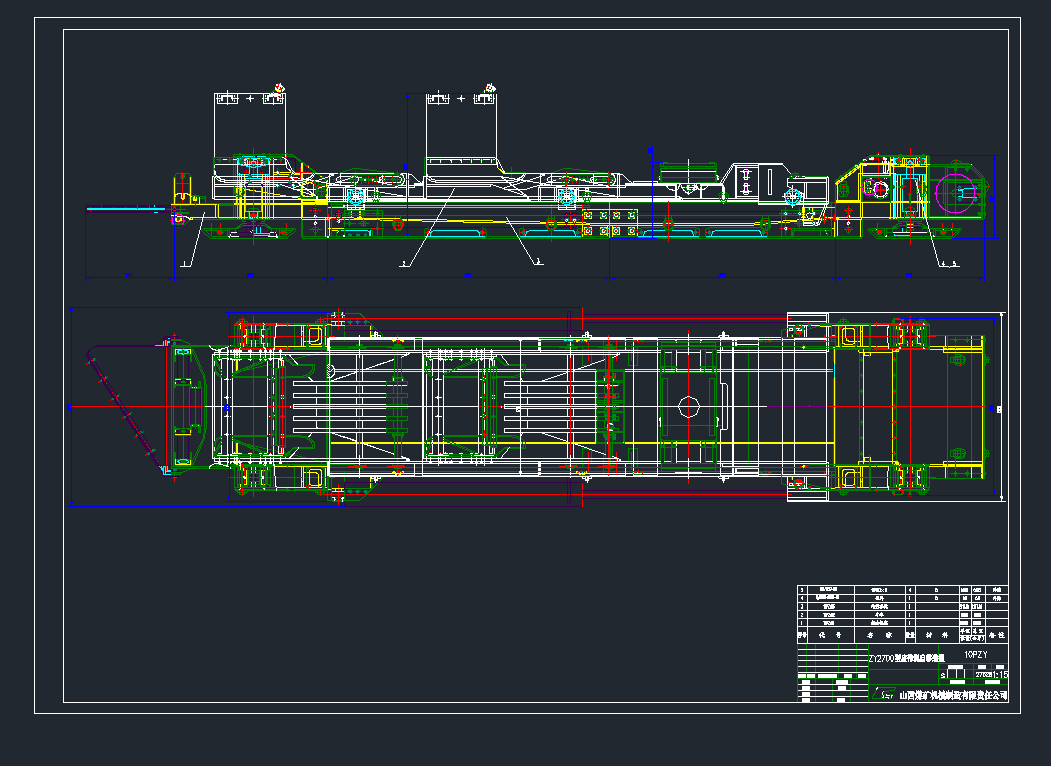Click the company logo in the title block
Image resolution: width=1051 pixels, height=766 pixels.
pyautogui.click(x=883, y=695)
